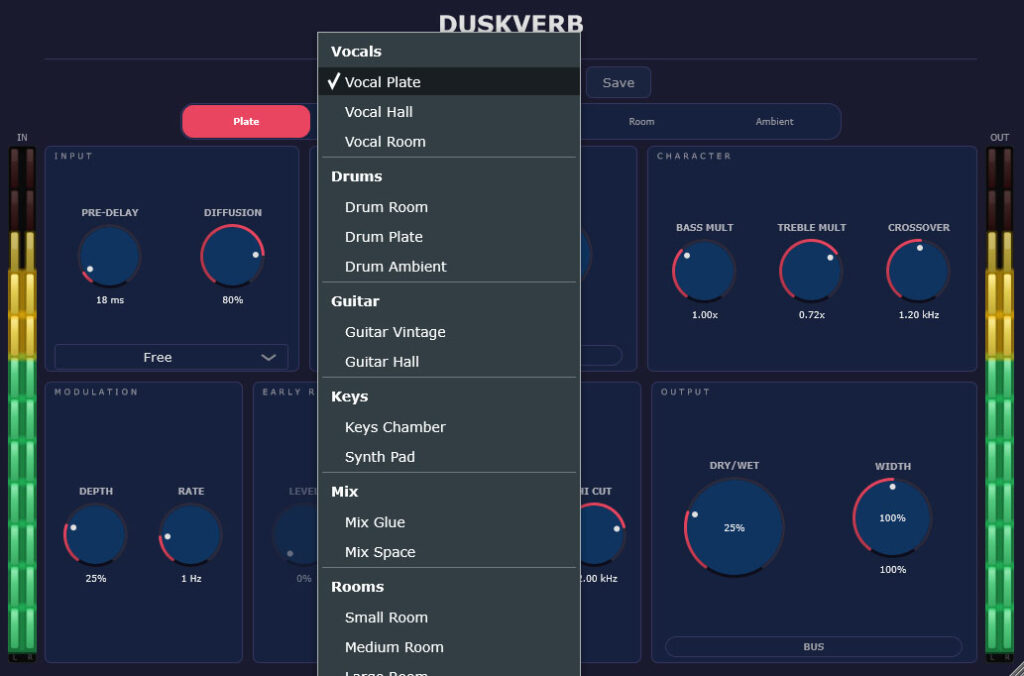This screenshot has height=676, width=1024.
Task: Click the Save button
Action: pyautogui.click(x=618, y=82)
